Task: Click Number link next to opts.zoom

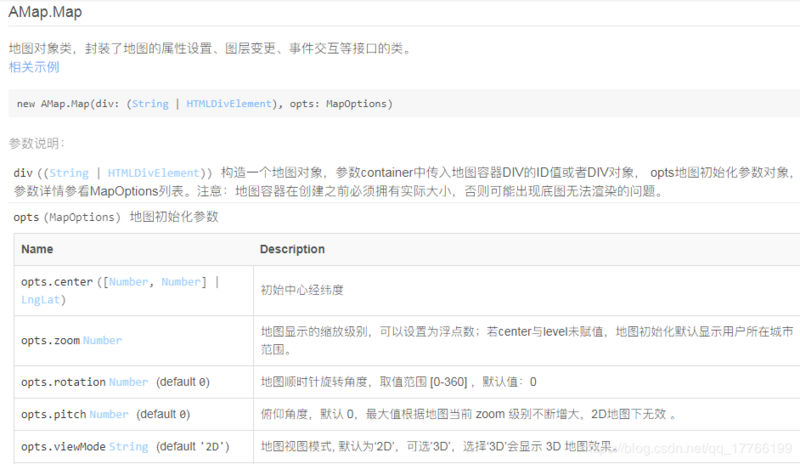Action: (x=102, y=340)
